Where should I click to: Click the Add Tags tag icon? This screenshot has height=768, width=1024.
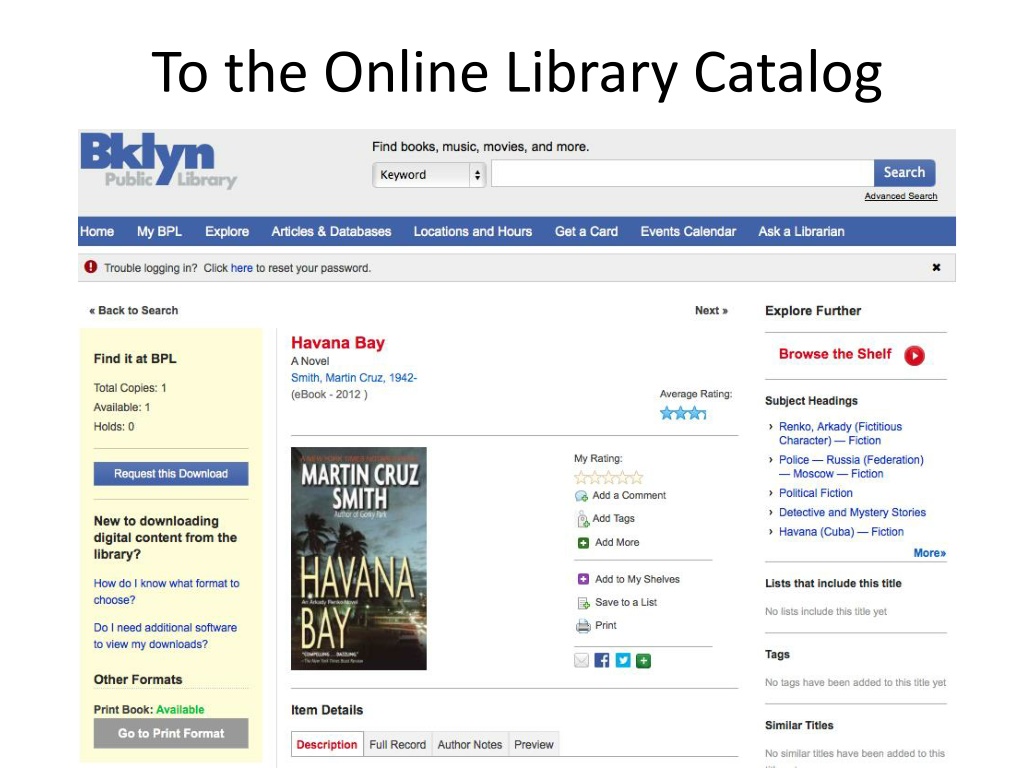[583, 519]
